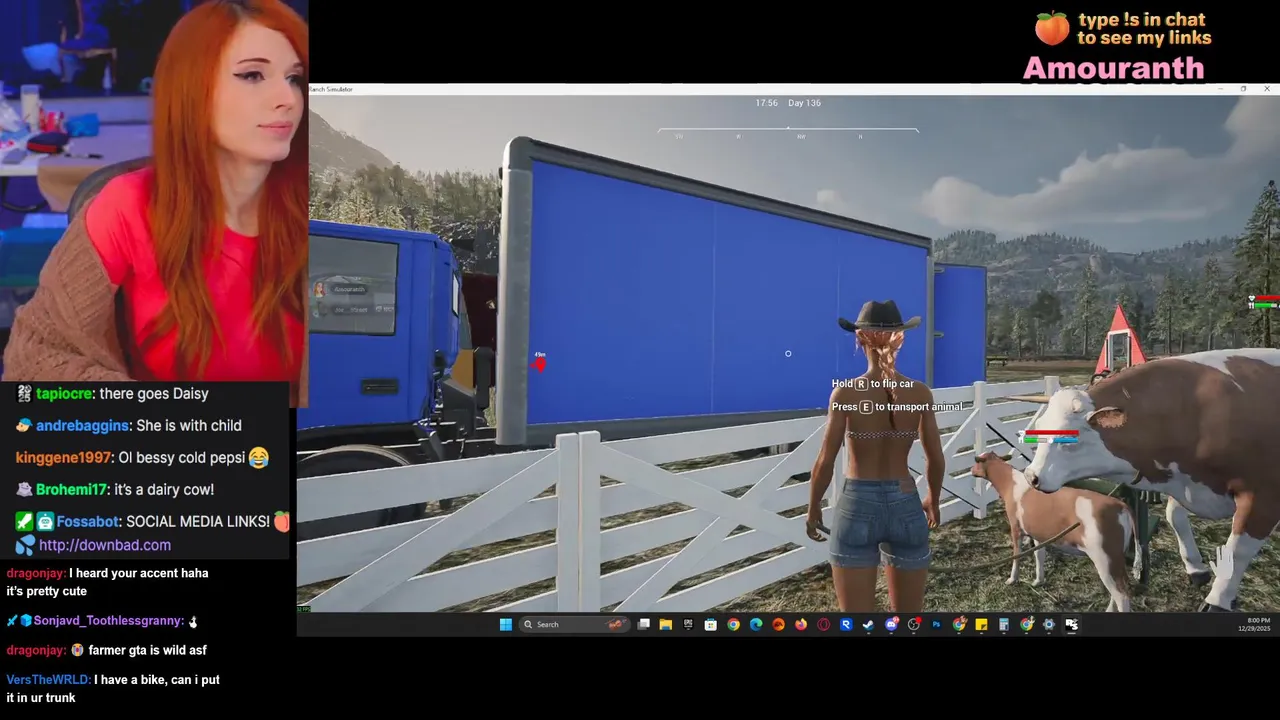Open the Windows Start menu
Screen dimensions: 1280x720
coord(506,624)
